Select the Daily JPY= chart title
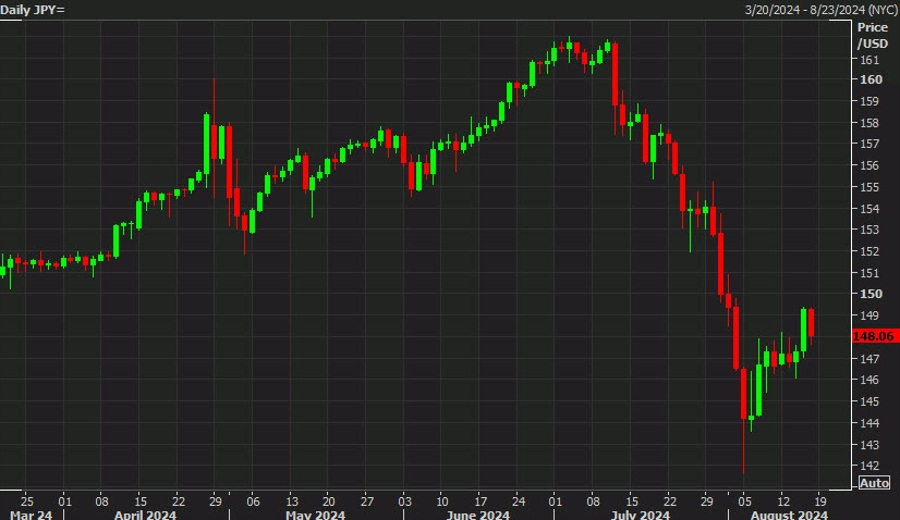Screen dimensions: 900x520 pos(33,10)
